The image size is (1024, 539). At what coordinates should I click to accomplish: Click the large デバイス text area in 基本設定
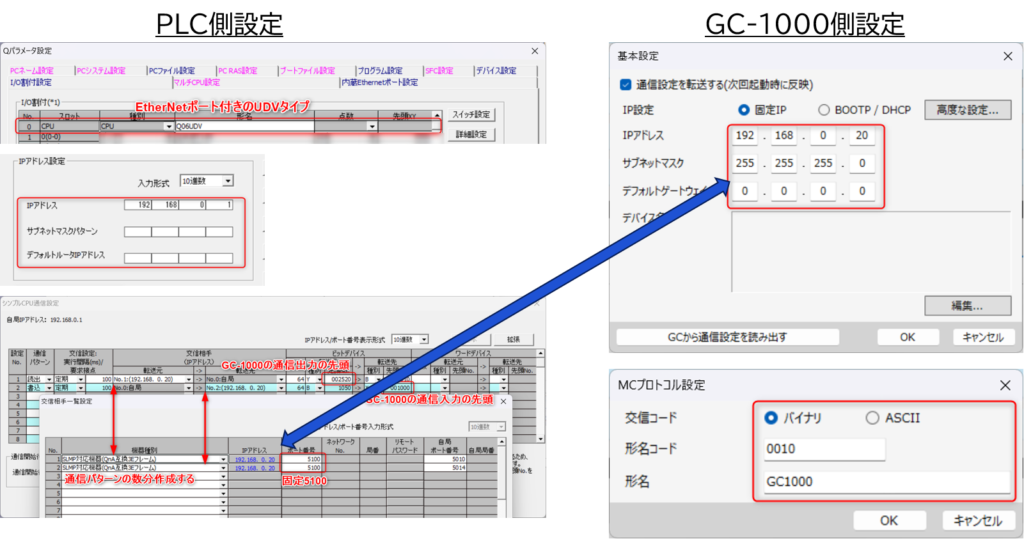pos(871,252)
